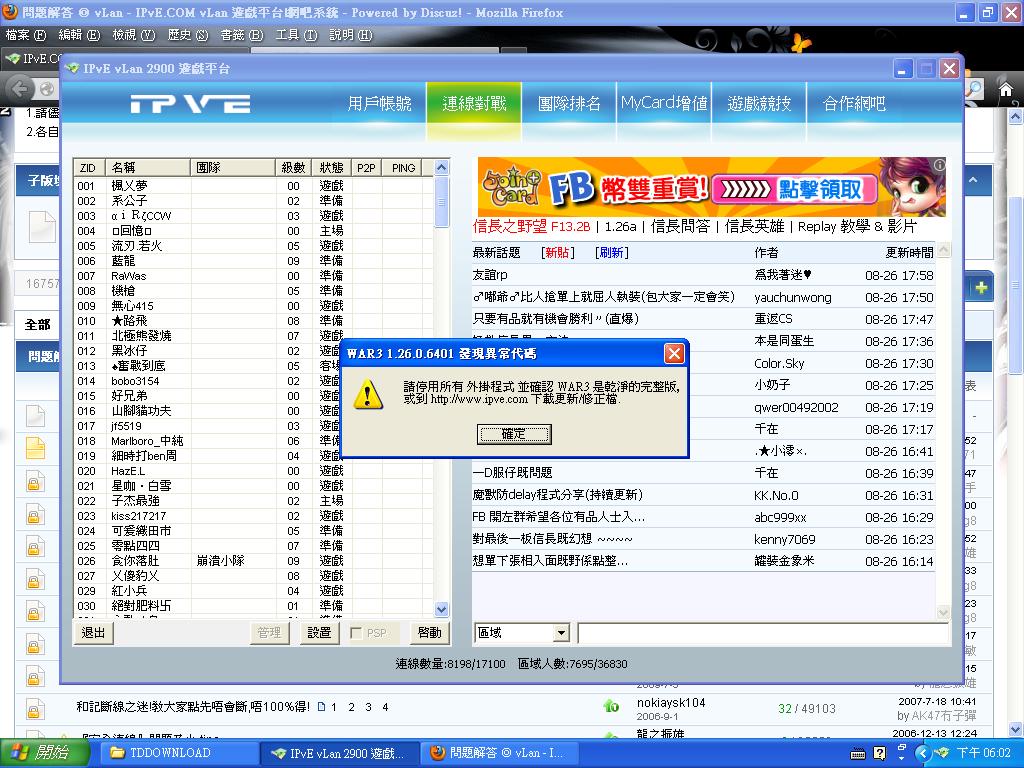The image size is (1024, 768).
Task: Click the 刷新 link above the topics
Action: tap(612, 253)
